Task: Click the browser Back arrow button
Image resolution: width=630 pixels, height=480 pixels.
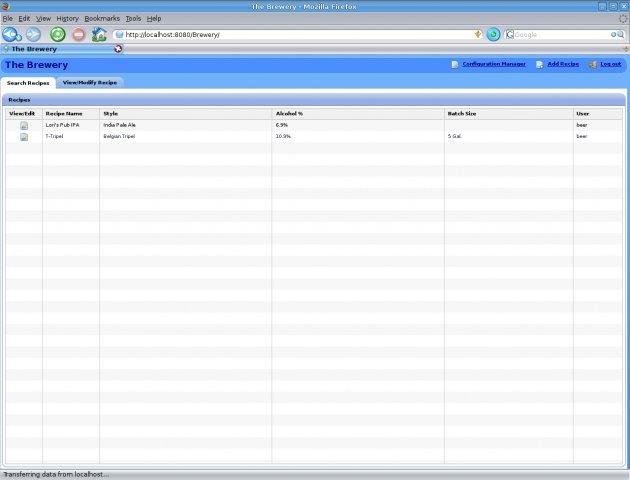Action: pos(12,35)
